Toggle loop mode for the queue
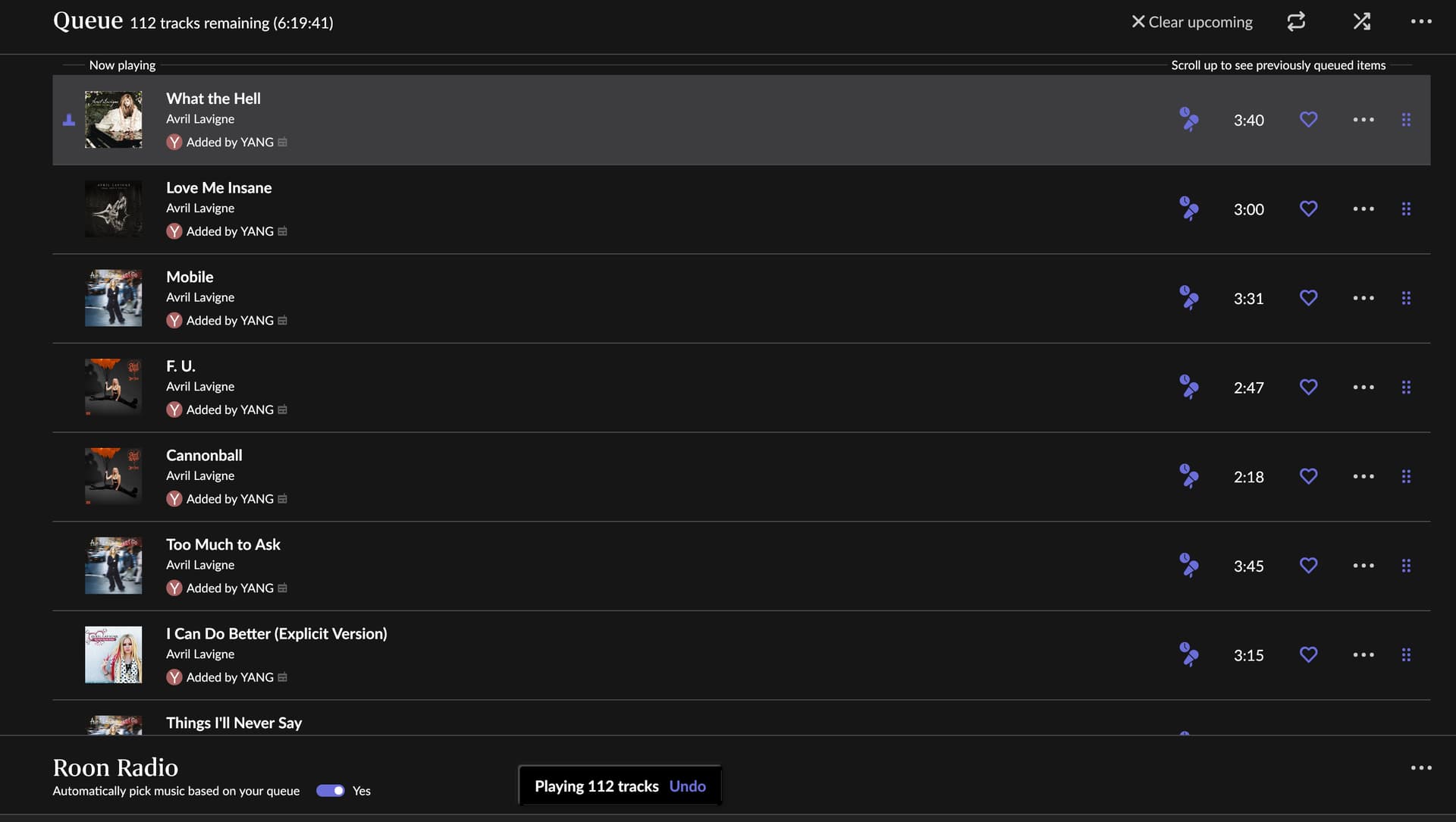This screenshot has height=822, width=1456. point(1296,21)
